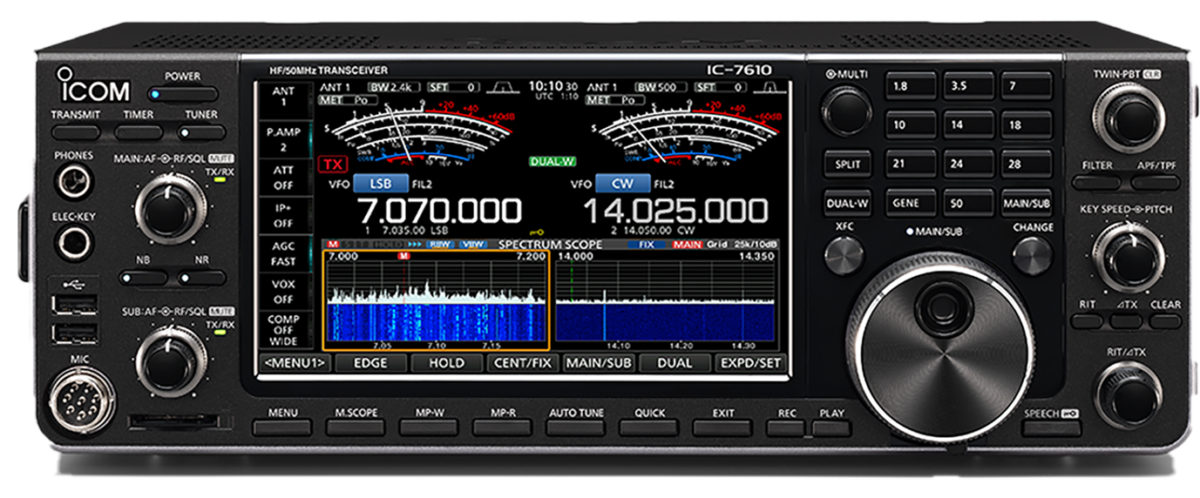
Task: Toggle the SPLIT button
Action: [x=846, y=164]
